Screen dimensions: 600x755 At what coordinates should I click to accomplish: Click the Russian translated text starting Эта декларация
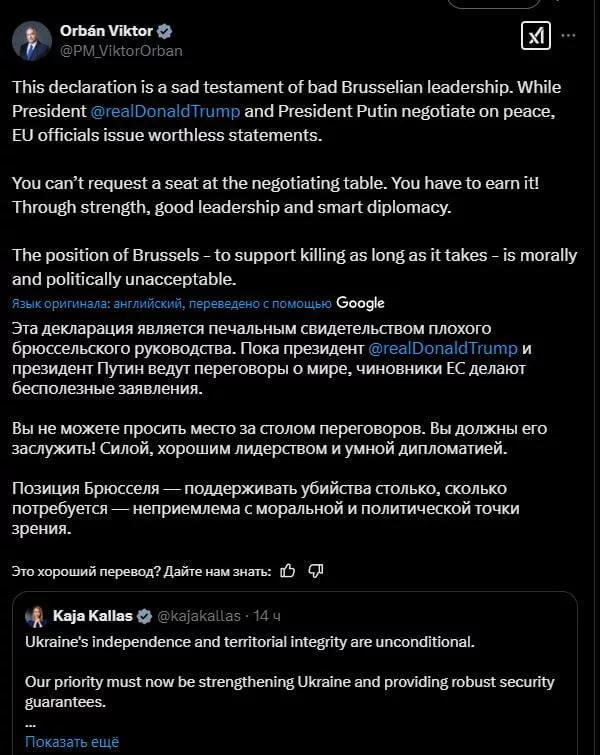point(260,339)
